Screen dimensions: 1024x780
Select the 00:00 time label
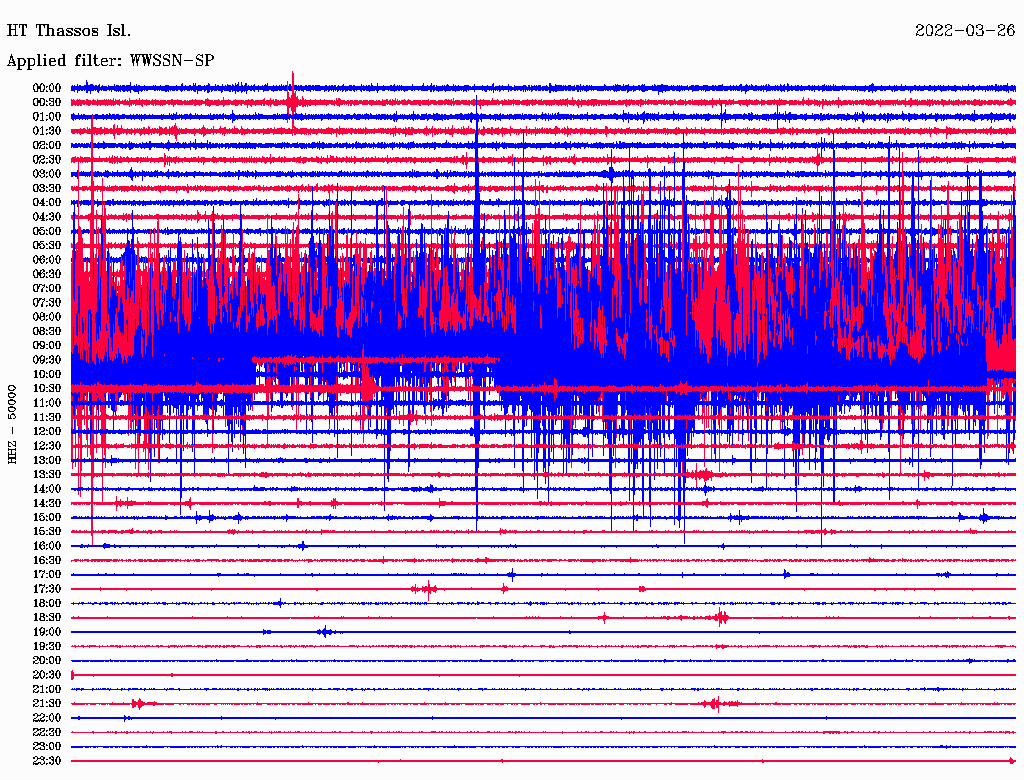pyautogui.click(x=47, y=88)
